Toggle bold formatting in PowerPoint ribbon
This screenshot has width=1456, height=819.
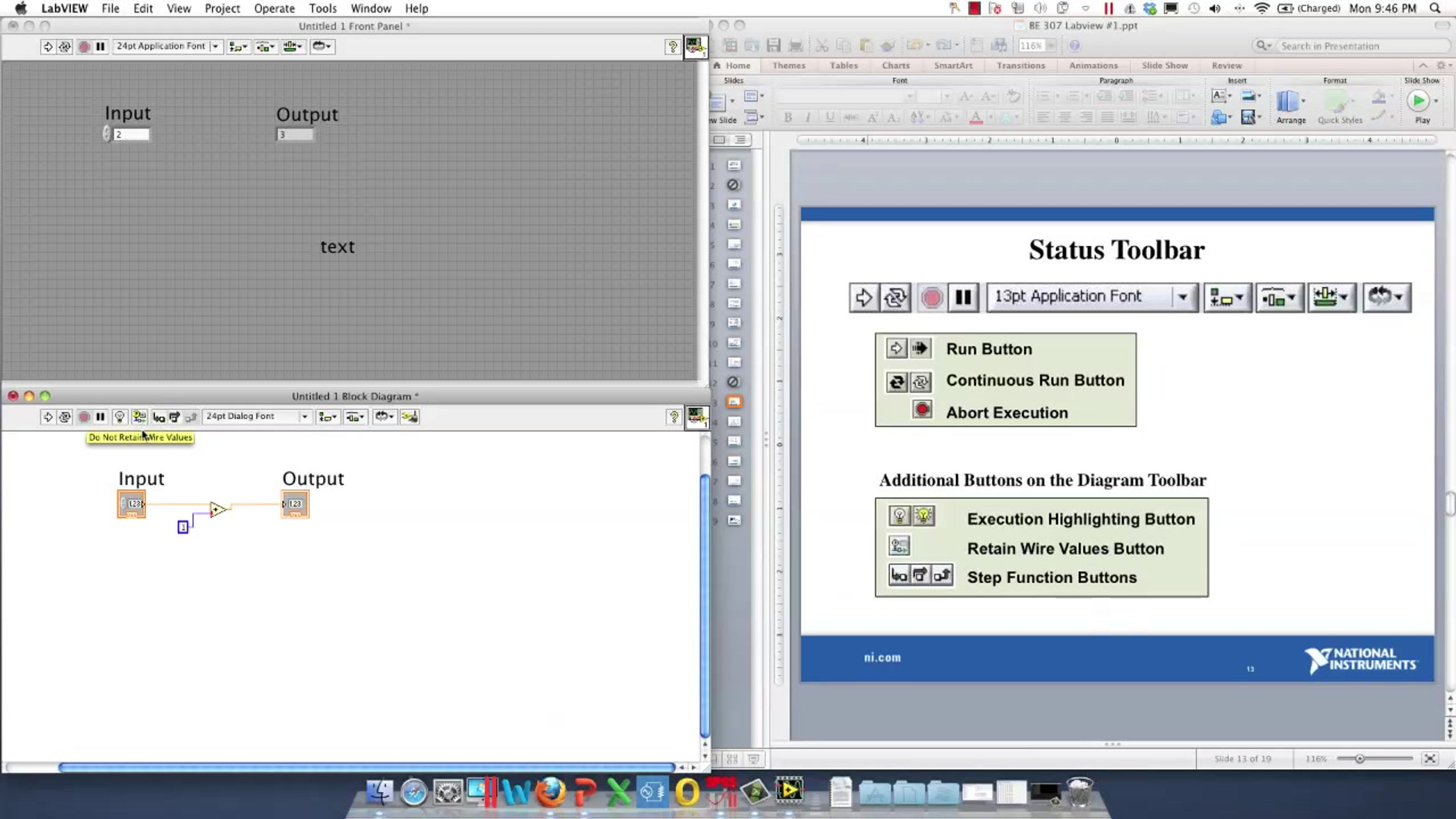(x=787, y=117)
